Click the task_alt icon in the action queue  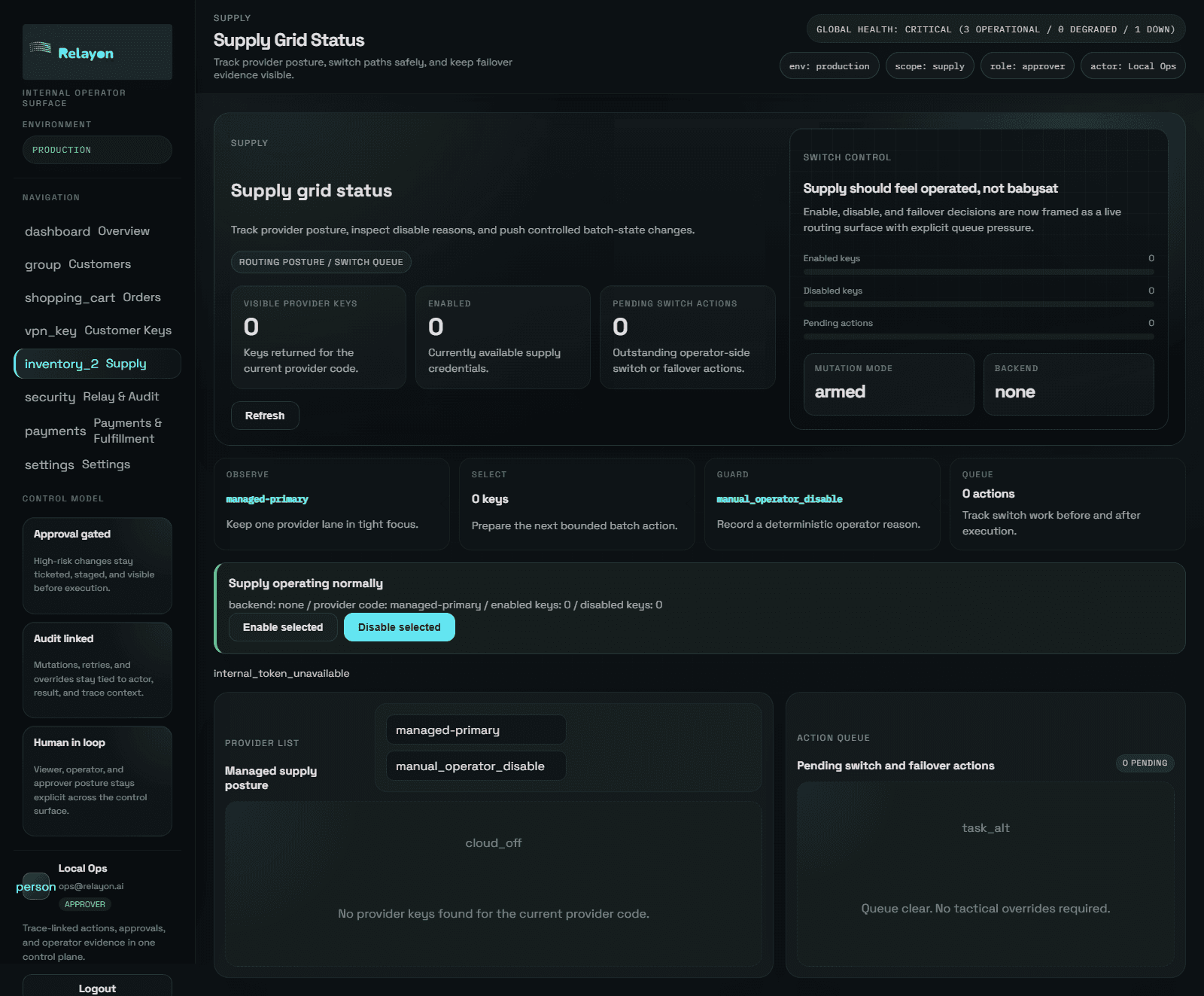(x=985, y=827)
